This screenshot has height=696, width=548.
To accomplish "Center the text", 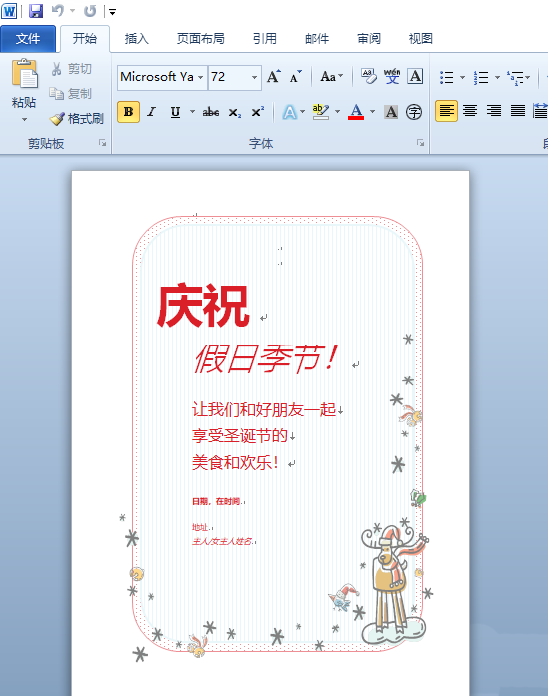I will click(470, 111).
